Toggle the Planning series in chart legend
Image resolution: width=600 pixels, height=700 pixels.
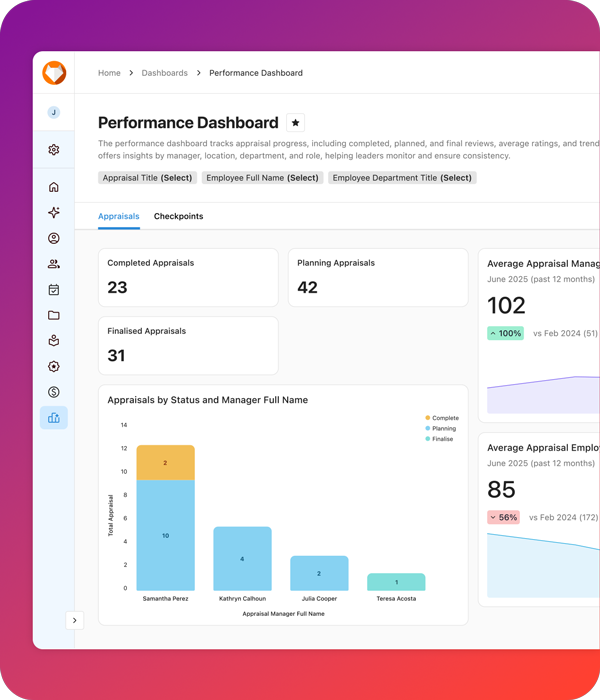(x=443, y=429)
